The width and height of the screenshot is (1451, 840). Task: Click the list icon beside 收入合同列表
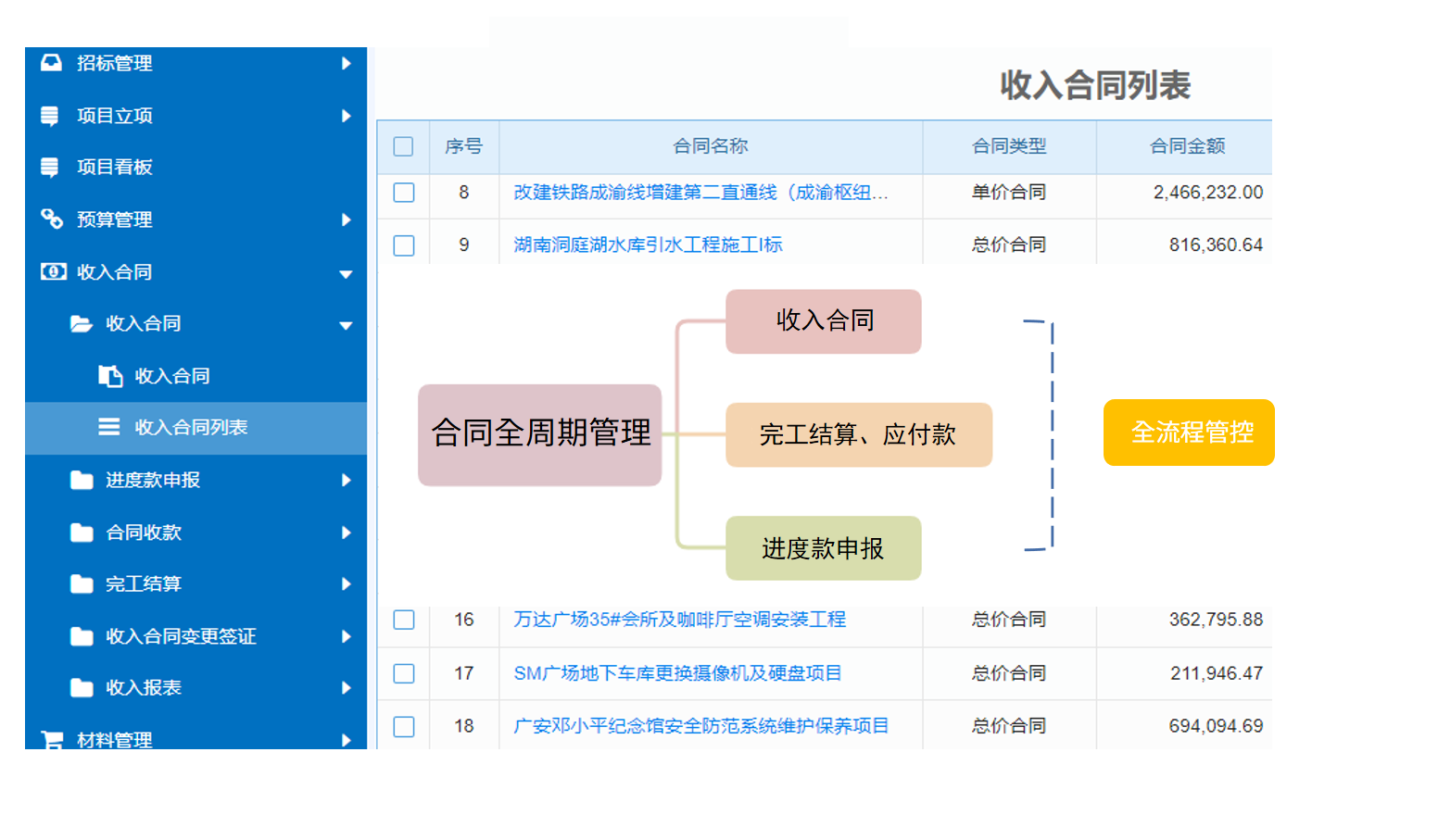point(109,427)
